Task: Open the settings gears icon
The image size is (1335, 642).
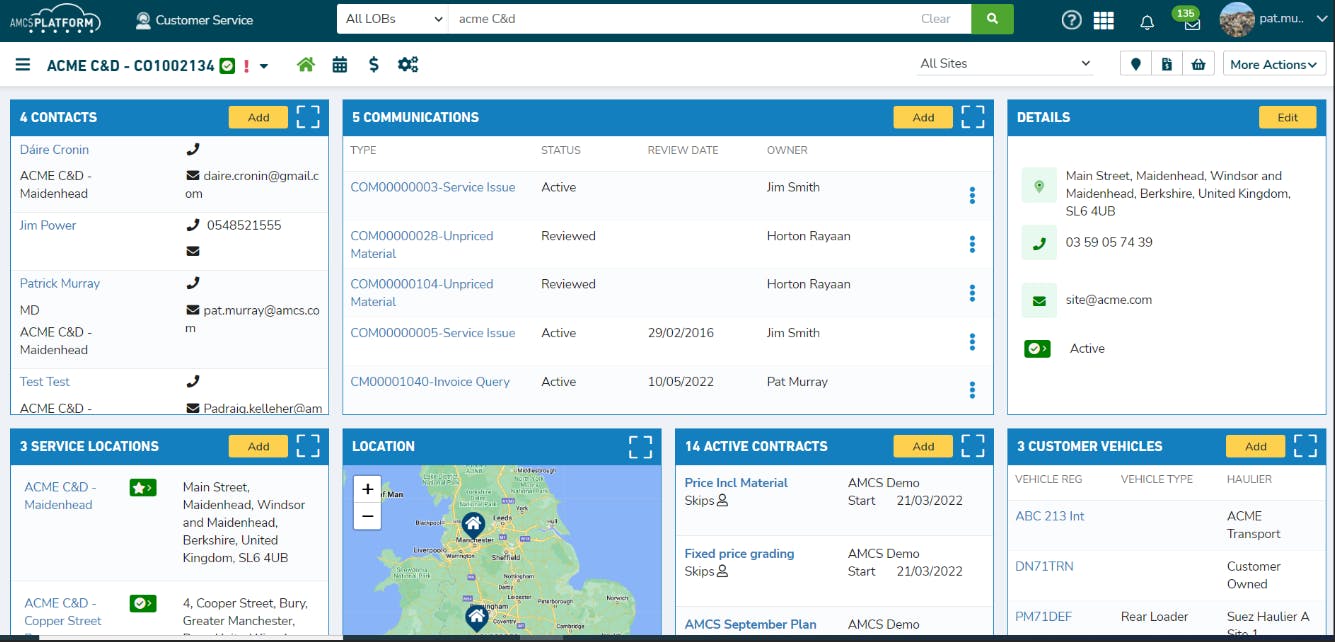Action: pyautogui.click(x=408, y=65)
